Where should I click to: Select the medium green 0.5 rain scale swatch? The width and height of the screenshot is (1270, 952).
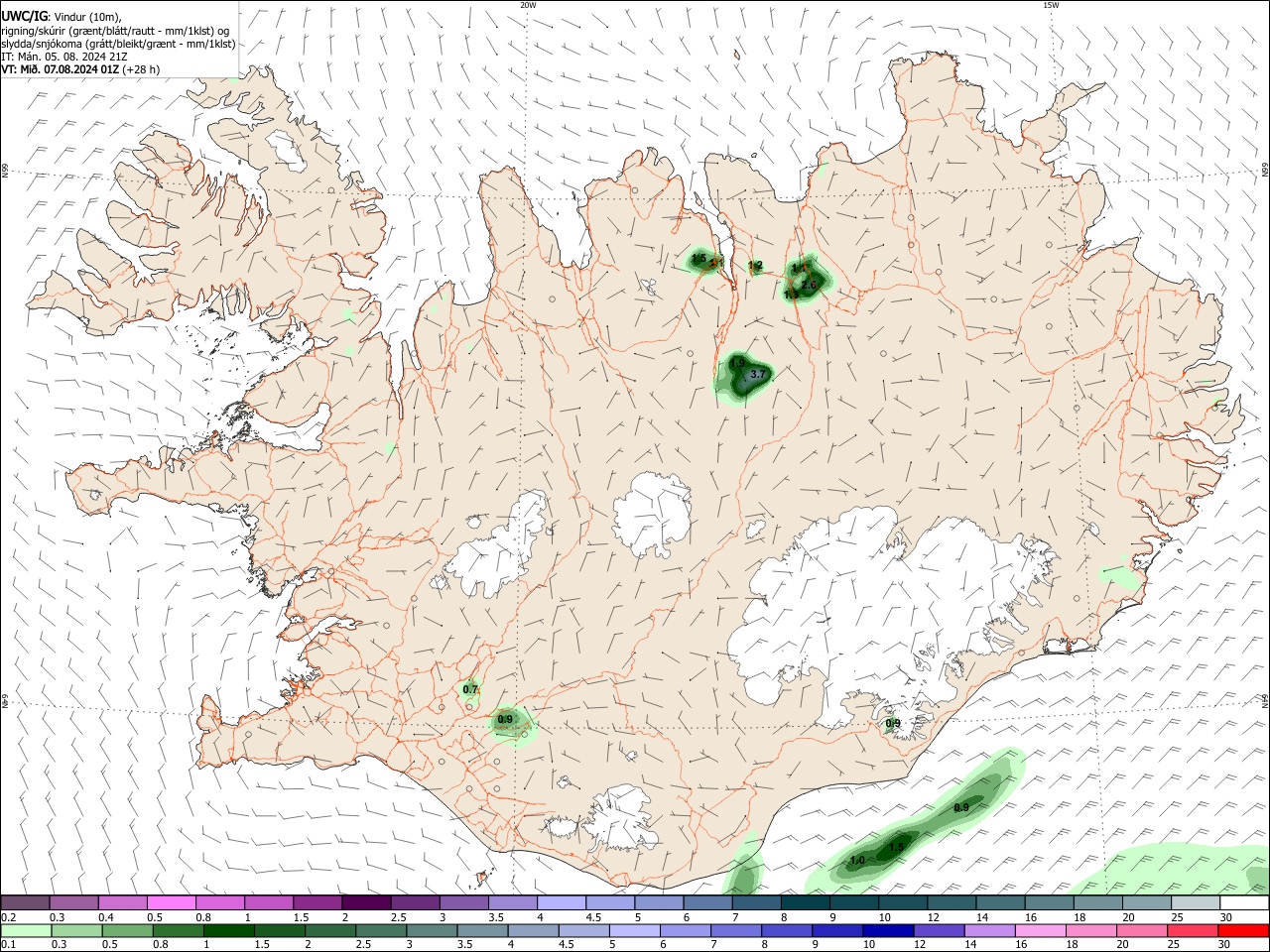[127, 931]
